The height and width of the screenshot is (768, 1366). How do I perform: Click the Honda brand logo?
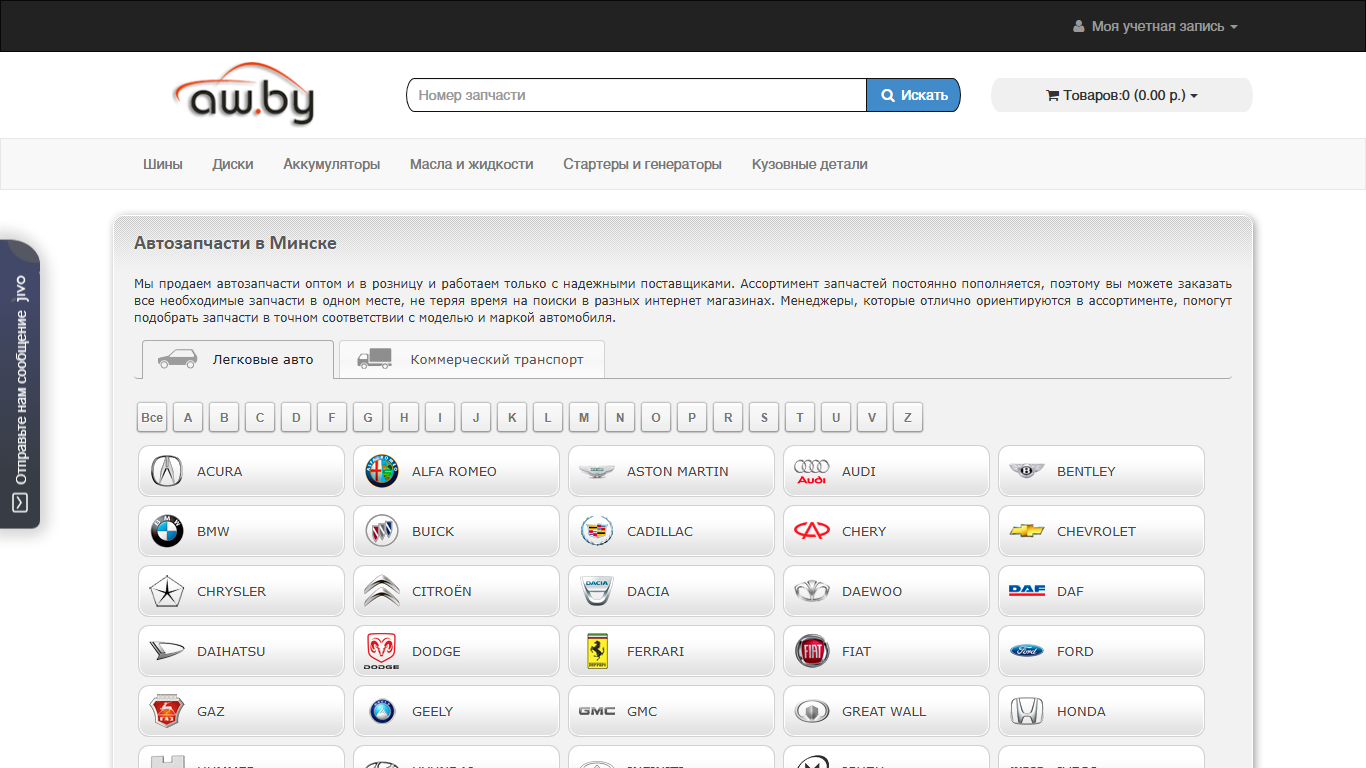pyautogui.click(x=1027, y=711)
